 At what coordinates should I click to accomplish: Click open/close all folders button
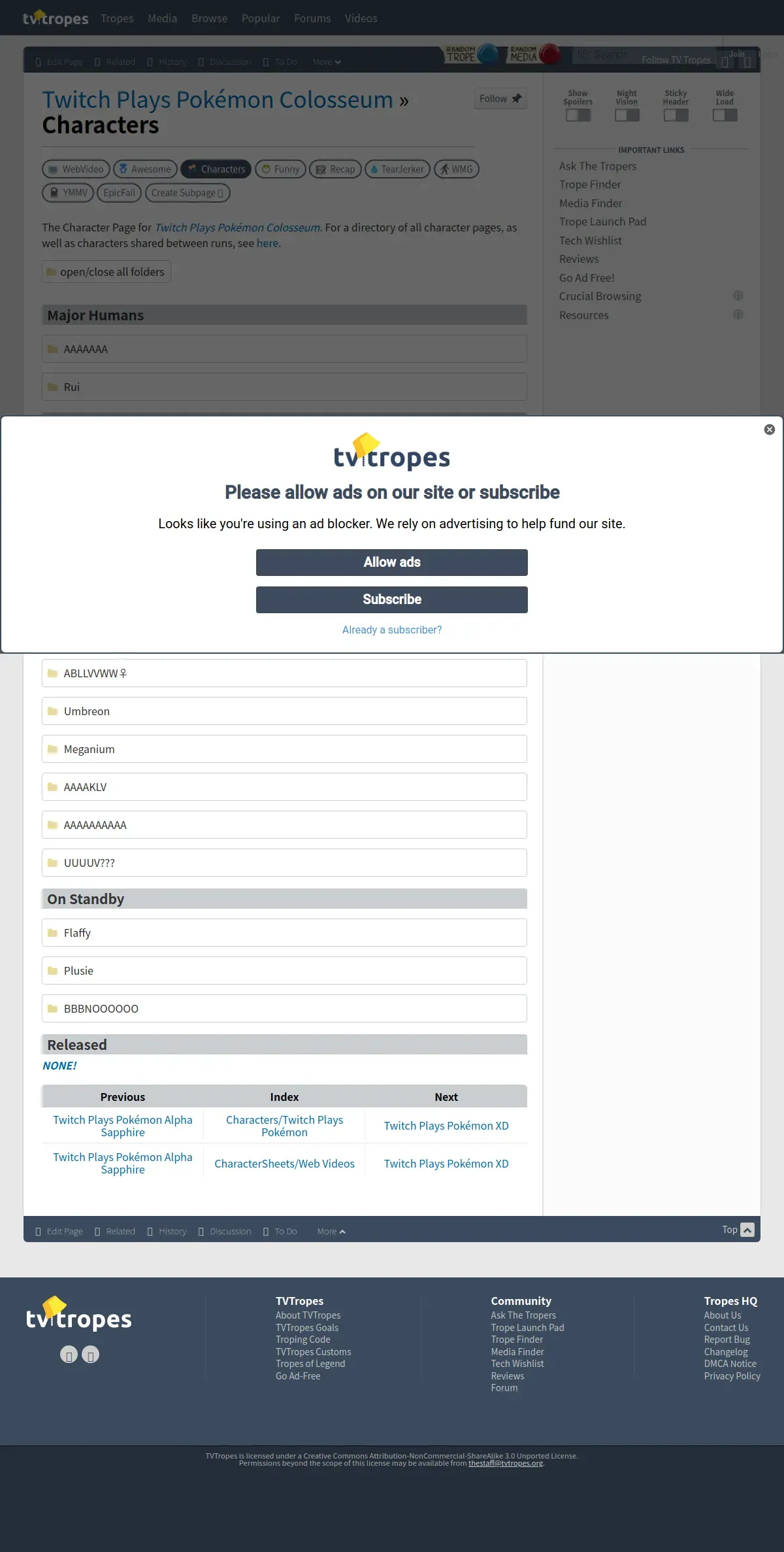tap(106, 272)
